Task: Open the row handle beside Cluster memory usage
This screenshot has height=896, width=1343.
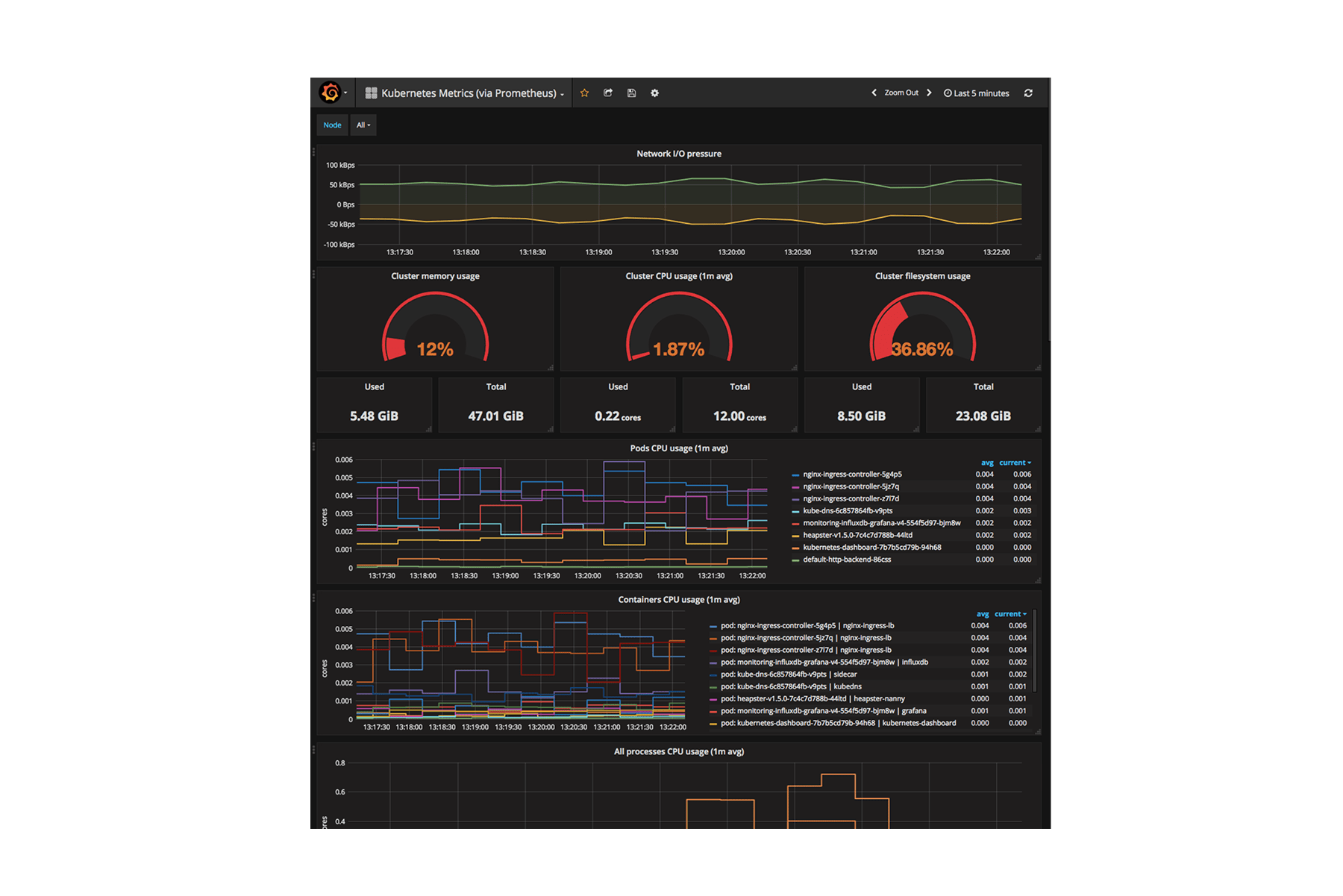Action: click(313, 275)
